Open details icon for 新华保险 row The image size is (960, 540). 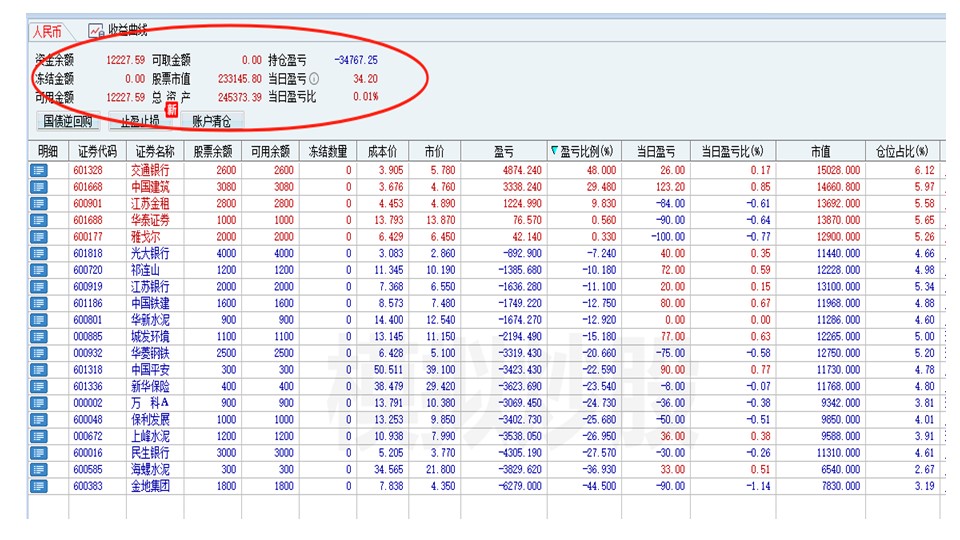(x=39, y=386)
